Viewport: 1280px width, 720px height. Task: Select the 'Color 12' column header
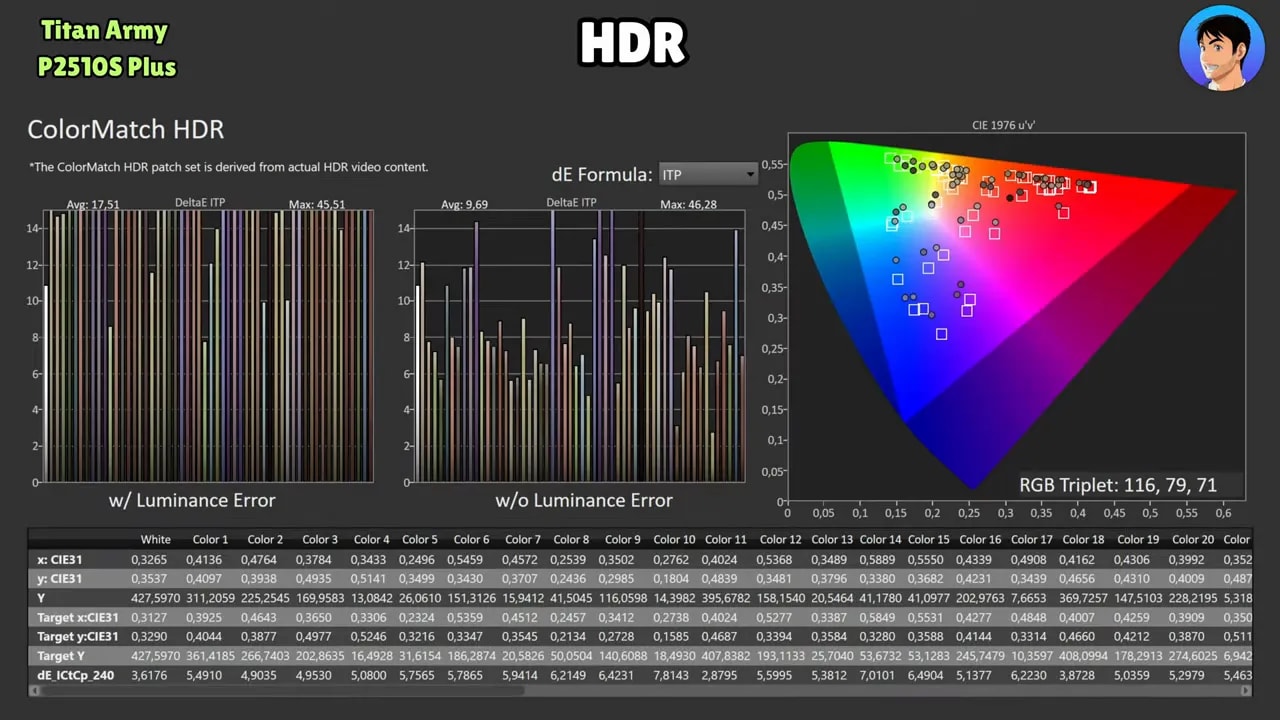click(x=781, y=540)
